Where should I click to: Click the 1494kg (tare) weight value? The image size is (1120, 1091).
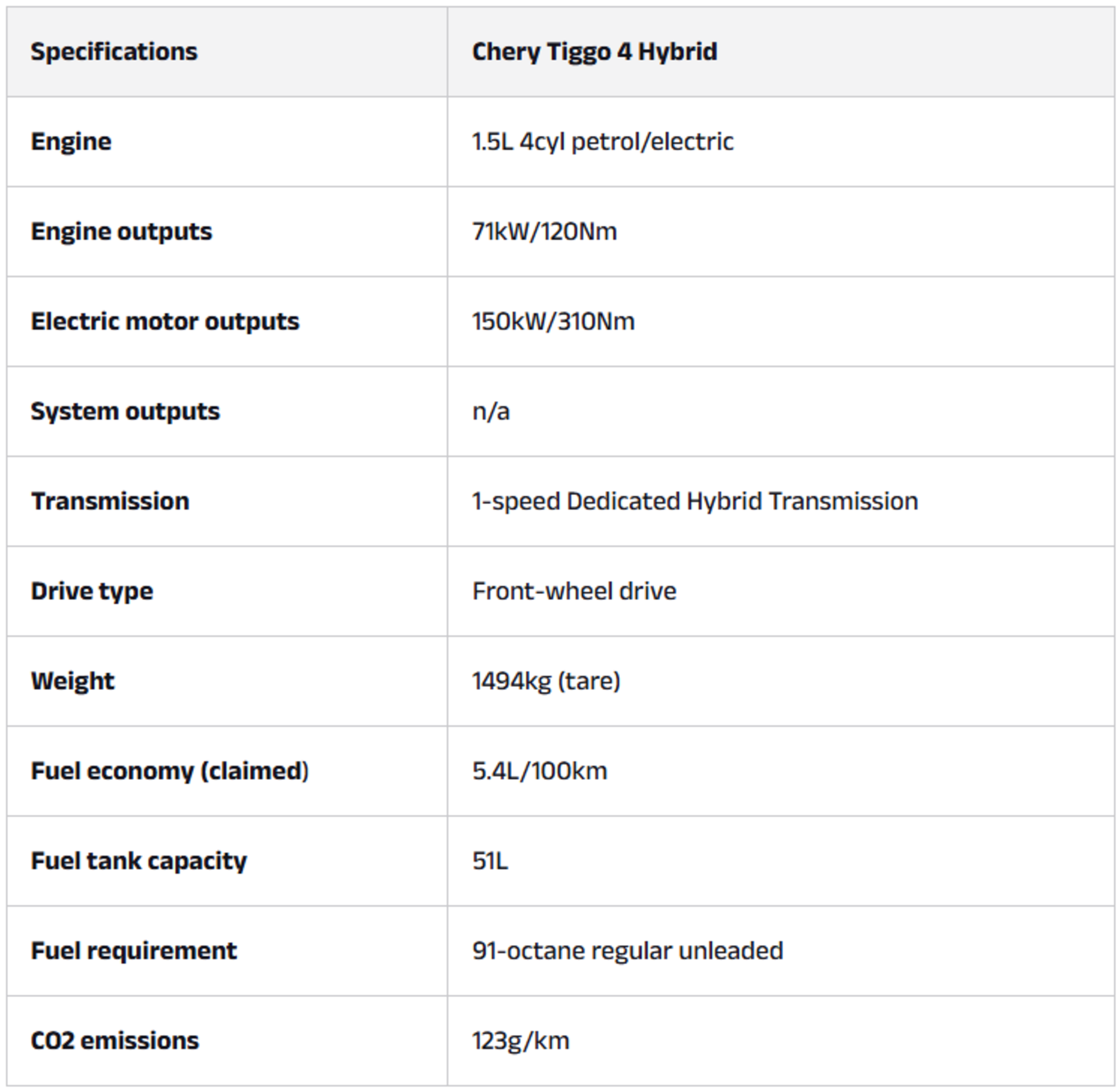tap(546, 681)
